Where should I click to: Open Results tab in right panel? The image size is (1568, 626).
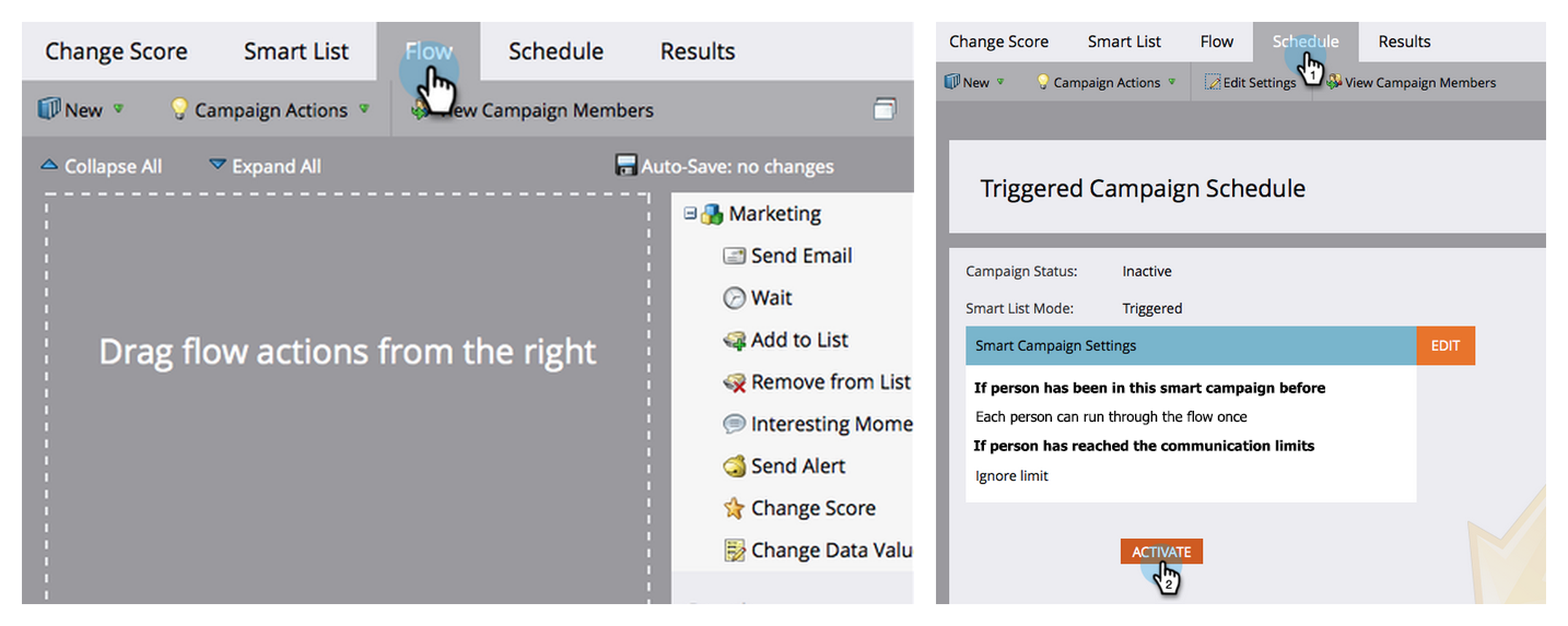pyautogui.click(x=1404, y=42)
